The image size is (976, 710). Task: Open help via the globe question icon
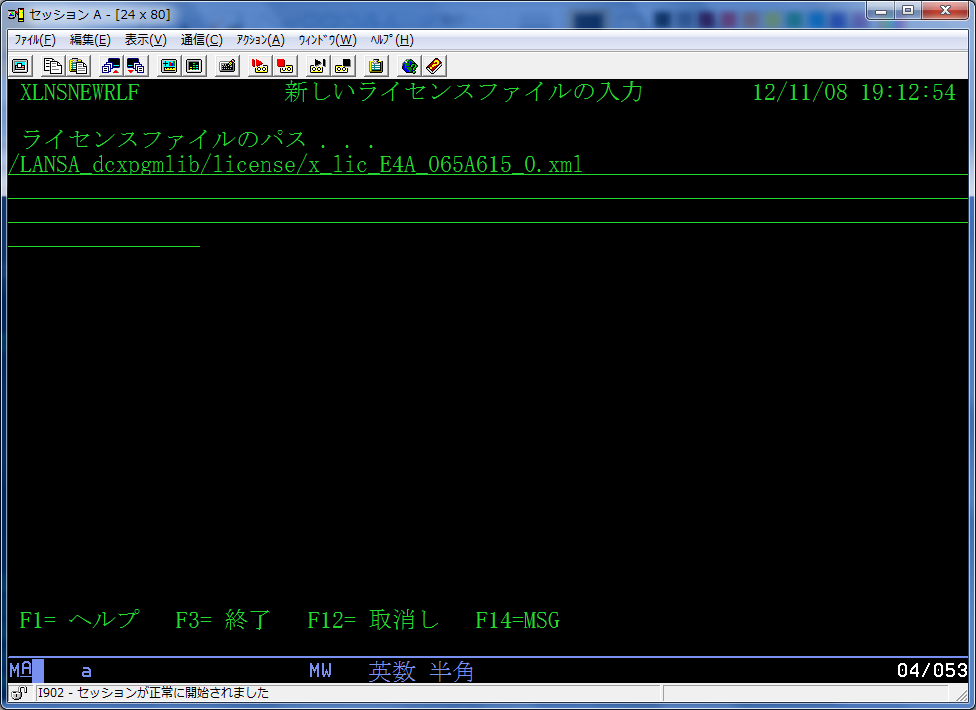pyautogui.click(x=409, y=66)
